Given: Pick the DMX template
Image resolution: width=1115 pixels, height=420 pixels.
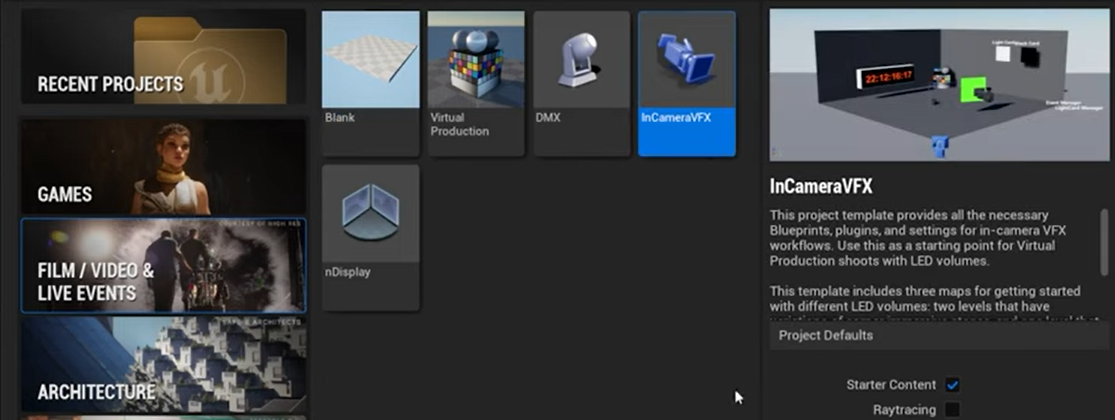Looking at the screenshot, I should 582,83.
